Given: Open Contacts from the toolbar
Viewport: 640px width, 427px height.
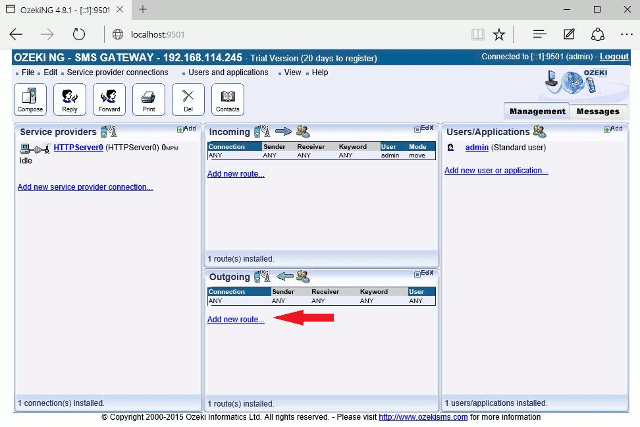Looking at the screenshot, I should click(227, 99).
